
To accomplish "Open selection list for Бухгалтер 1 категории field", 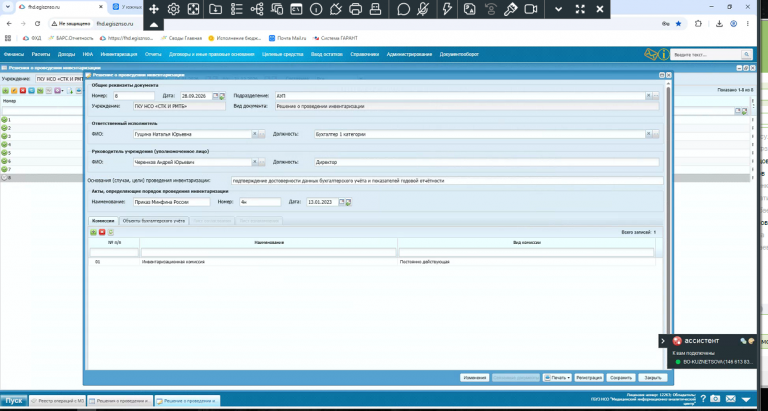I will coord(656,134).
